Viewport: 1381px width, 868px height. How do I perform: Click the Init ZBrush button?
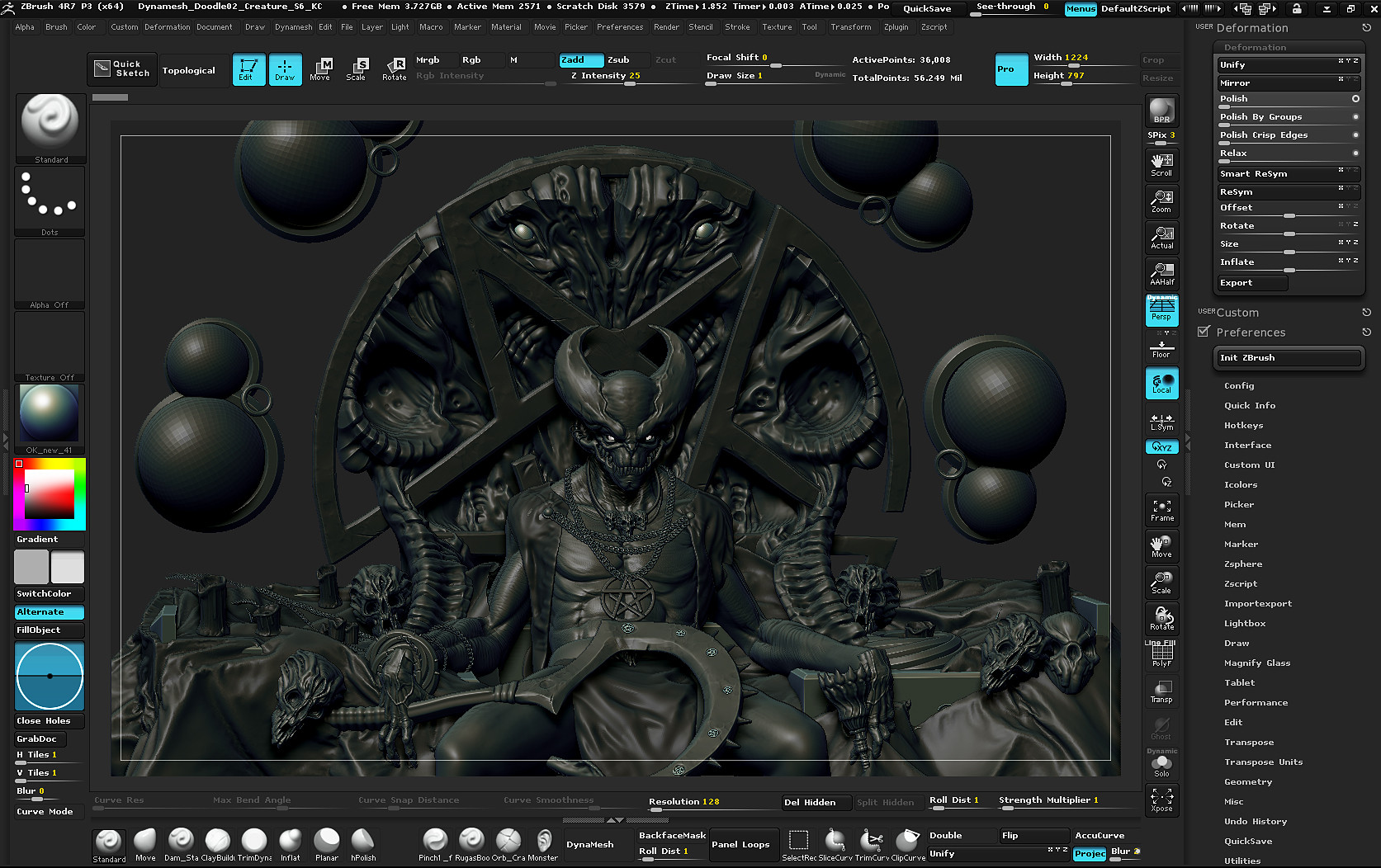[x=1289, y=358]
